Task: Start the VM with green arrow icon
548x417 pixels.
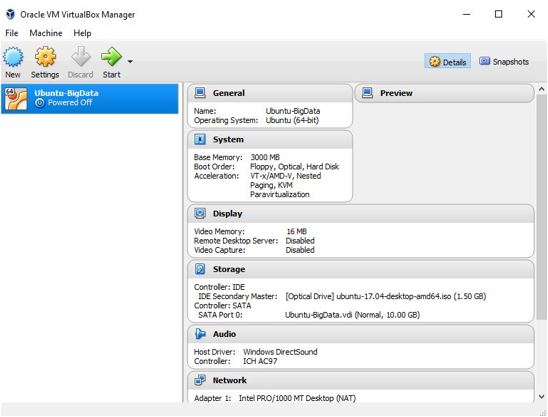Action: (111, 57)
